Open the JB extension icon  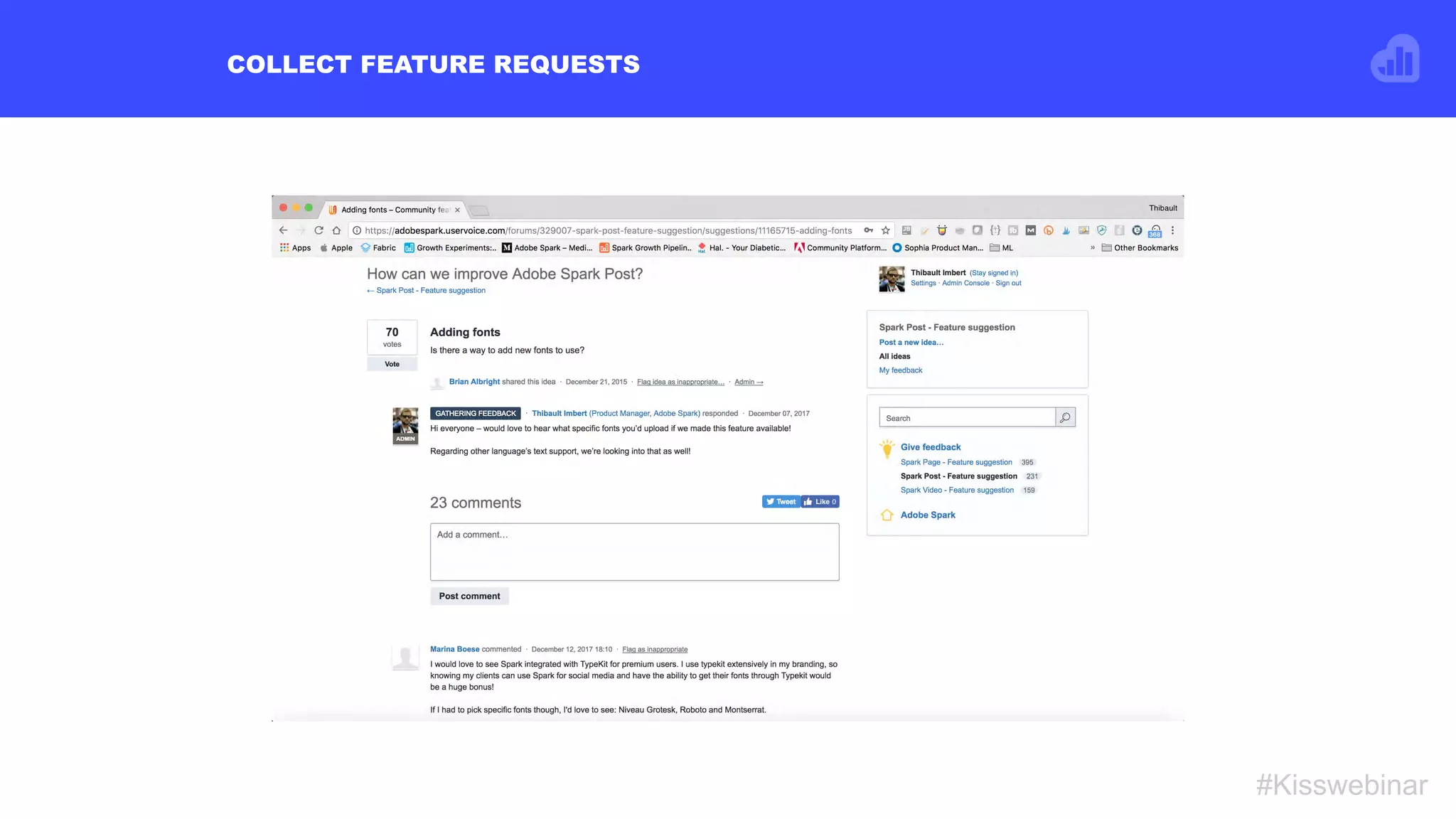click(x=906, y=230)
